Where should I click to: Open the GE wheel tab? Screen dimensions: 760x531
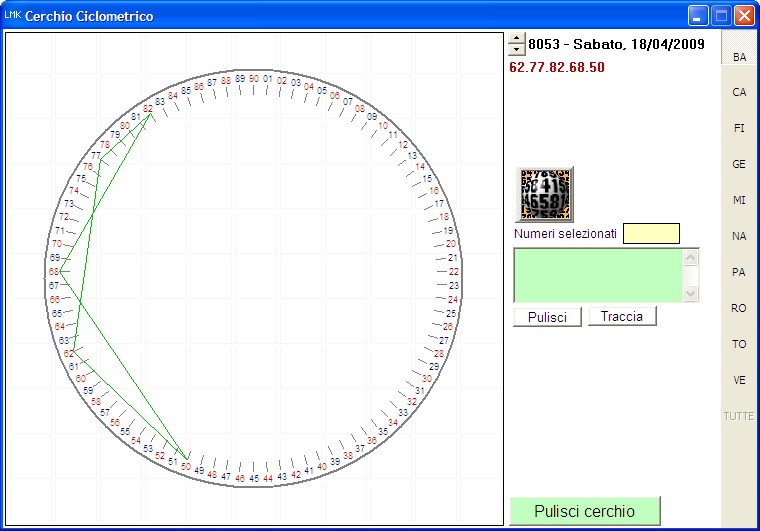[739, 164]
